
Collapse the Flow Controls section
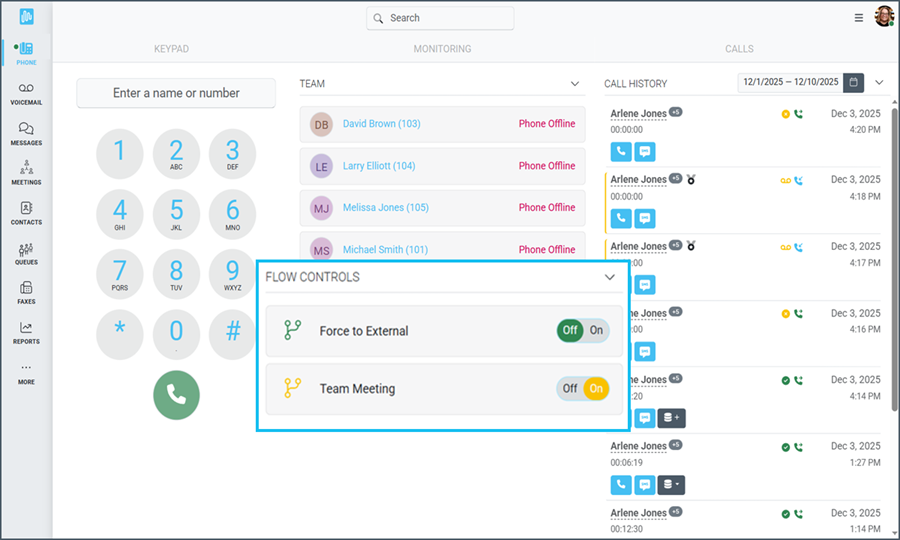(609, 277)
